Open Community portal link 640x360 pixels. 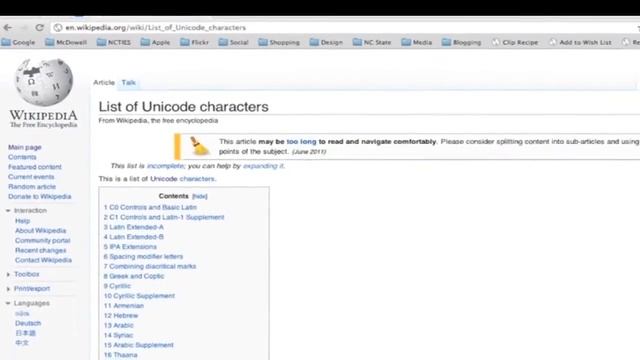coord(42,240)
